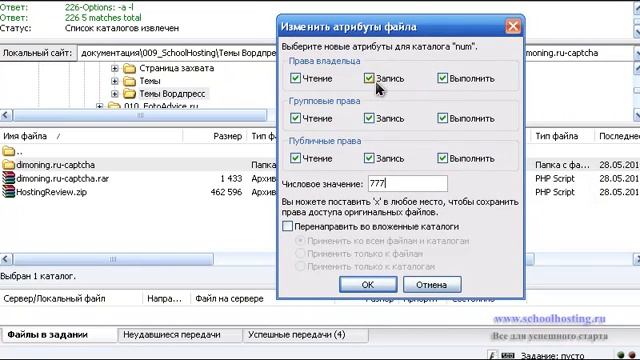This screenshot has width=640, height=360.
Task: Confirm attributes with OK button
Action: click(368, 284)
